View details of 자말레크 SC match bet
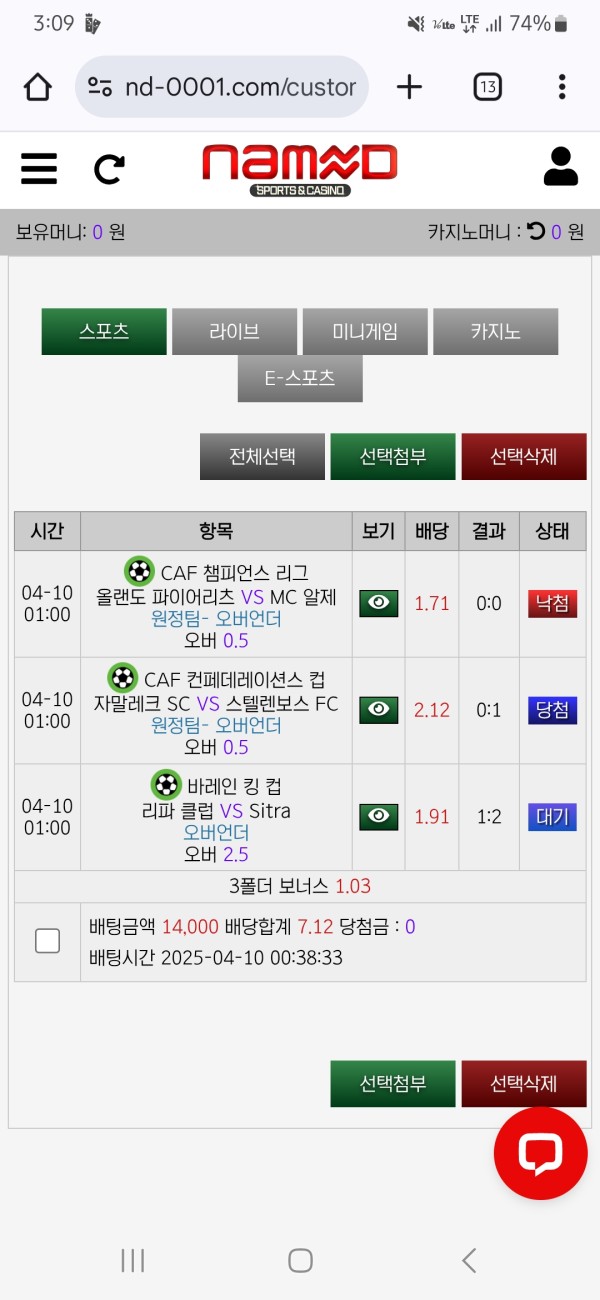This screenshot has height=1300, width=600. 378,710
